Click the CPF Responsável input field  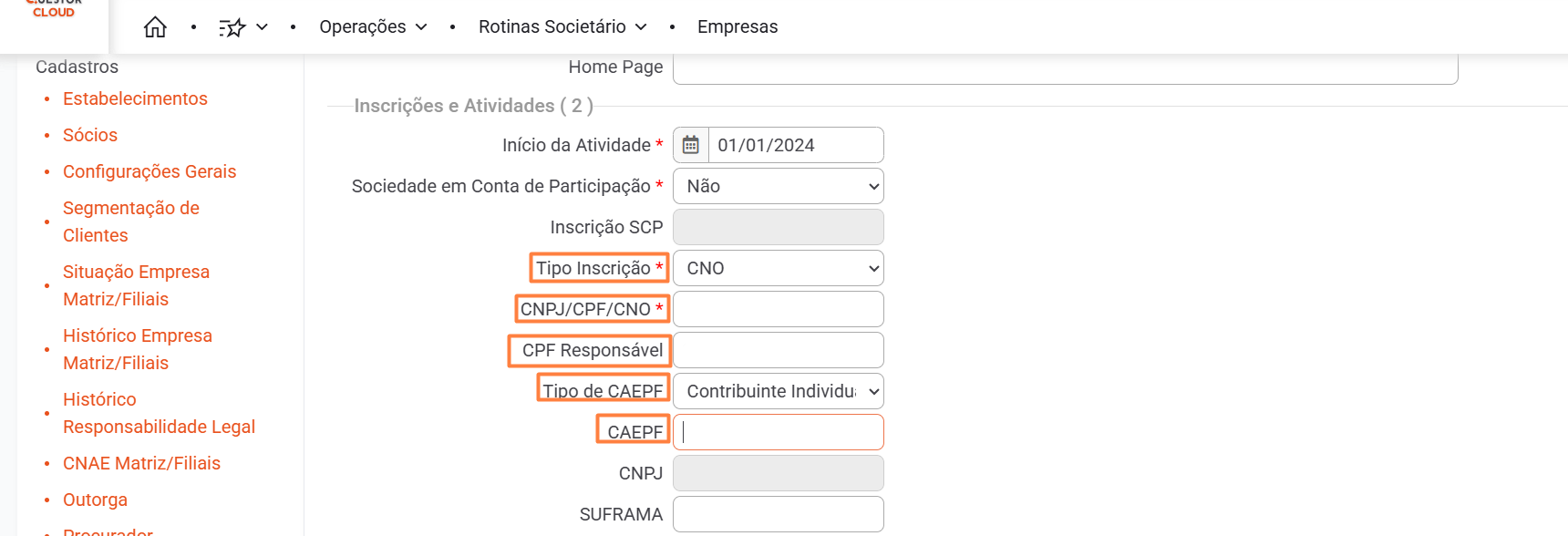click(x=779, y=350)
